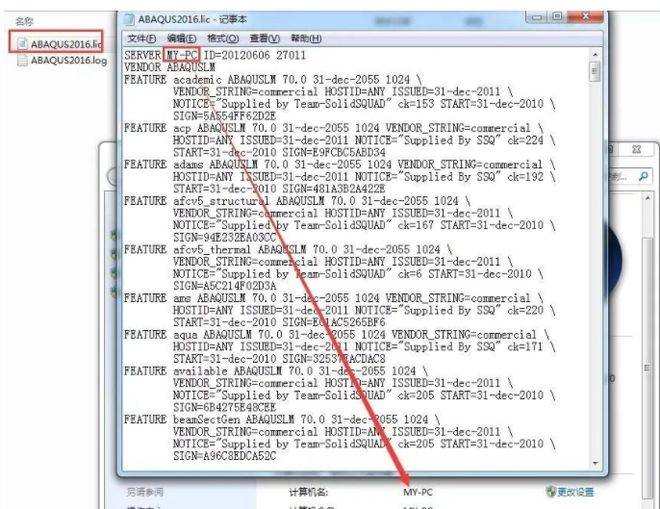The height and width of the screenshot is (509, 660).
Task: Click System window scrollbar up arrow
Action: (x=648, y=197)
